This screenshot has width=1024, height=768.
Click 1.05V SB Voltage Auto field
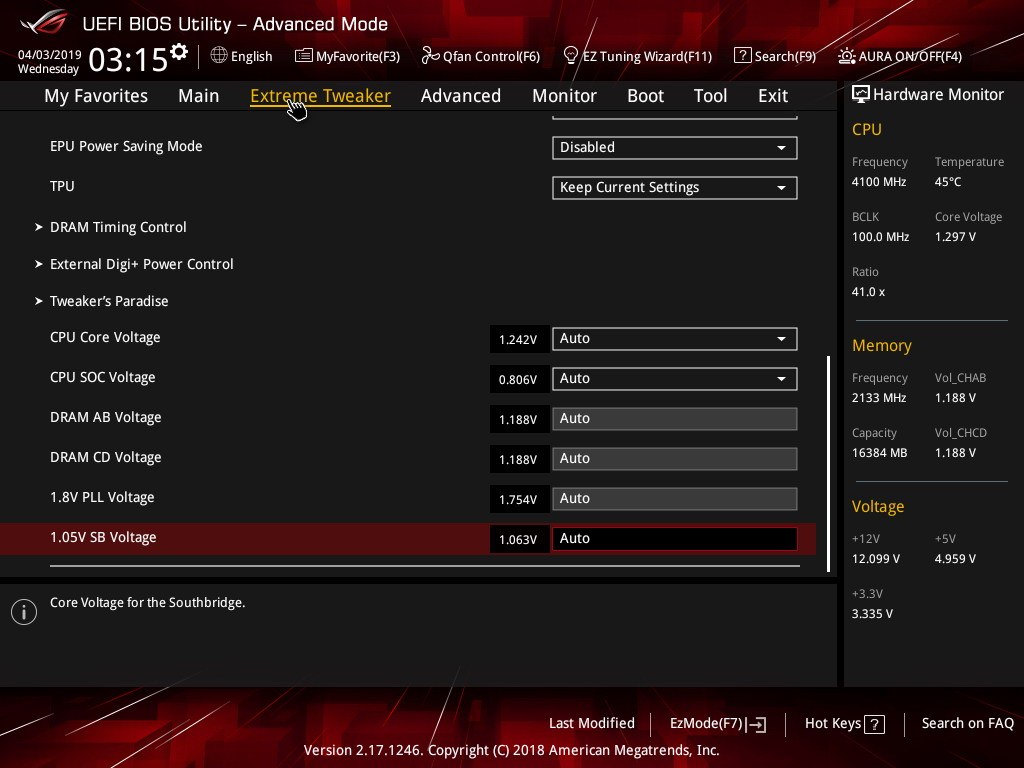click(675, 539)
